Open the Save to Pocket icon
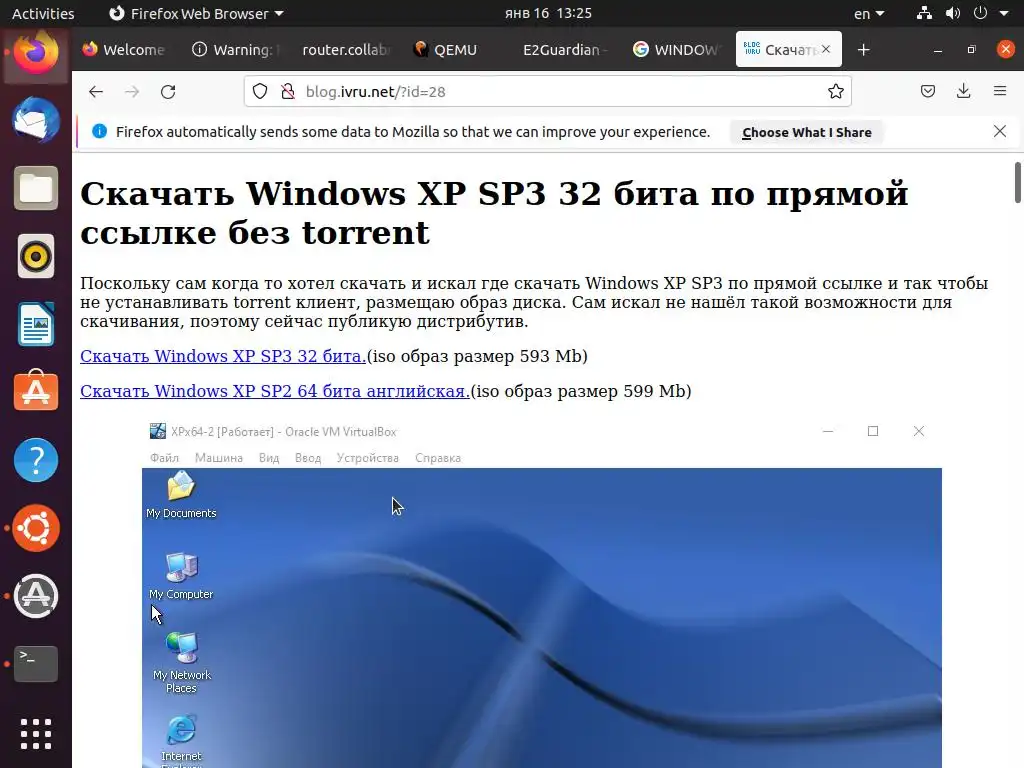1024x768 pixels. point(927,91)
